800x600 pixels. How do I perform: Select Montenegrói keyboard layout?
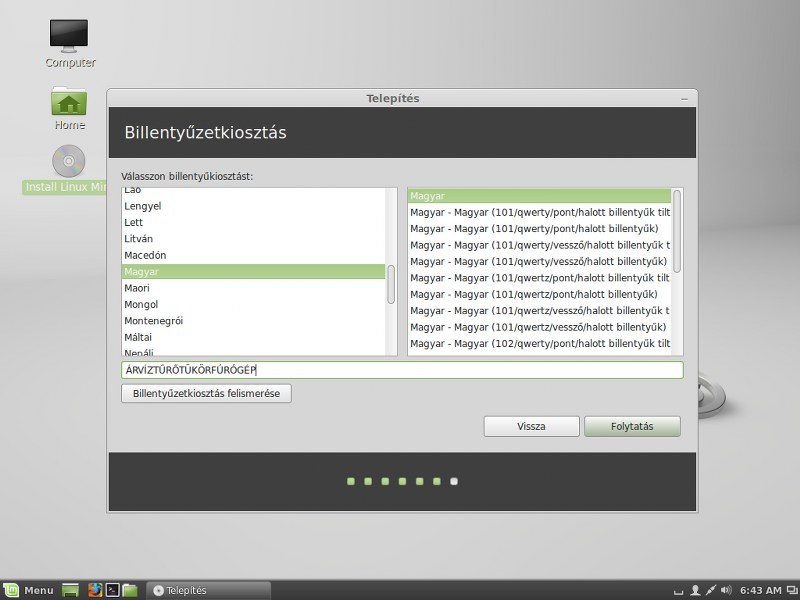pos(254,321)
